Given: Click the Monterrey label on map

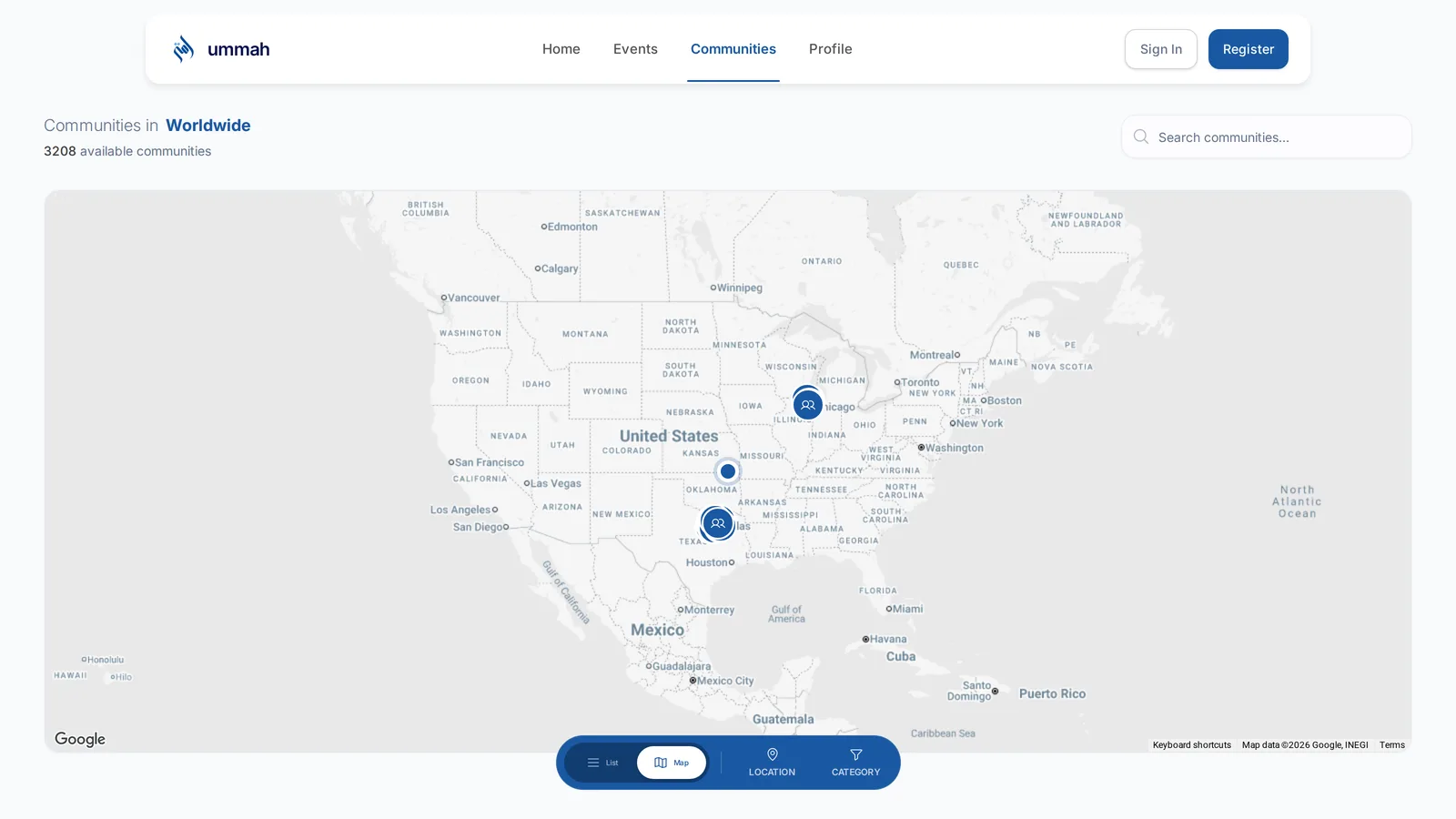Looking at the screenshot, I should (x=709, y=610).
